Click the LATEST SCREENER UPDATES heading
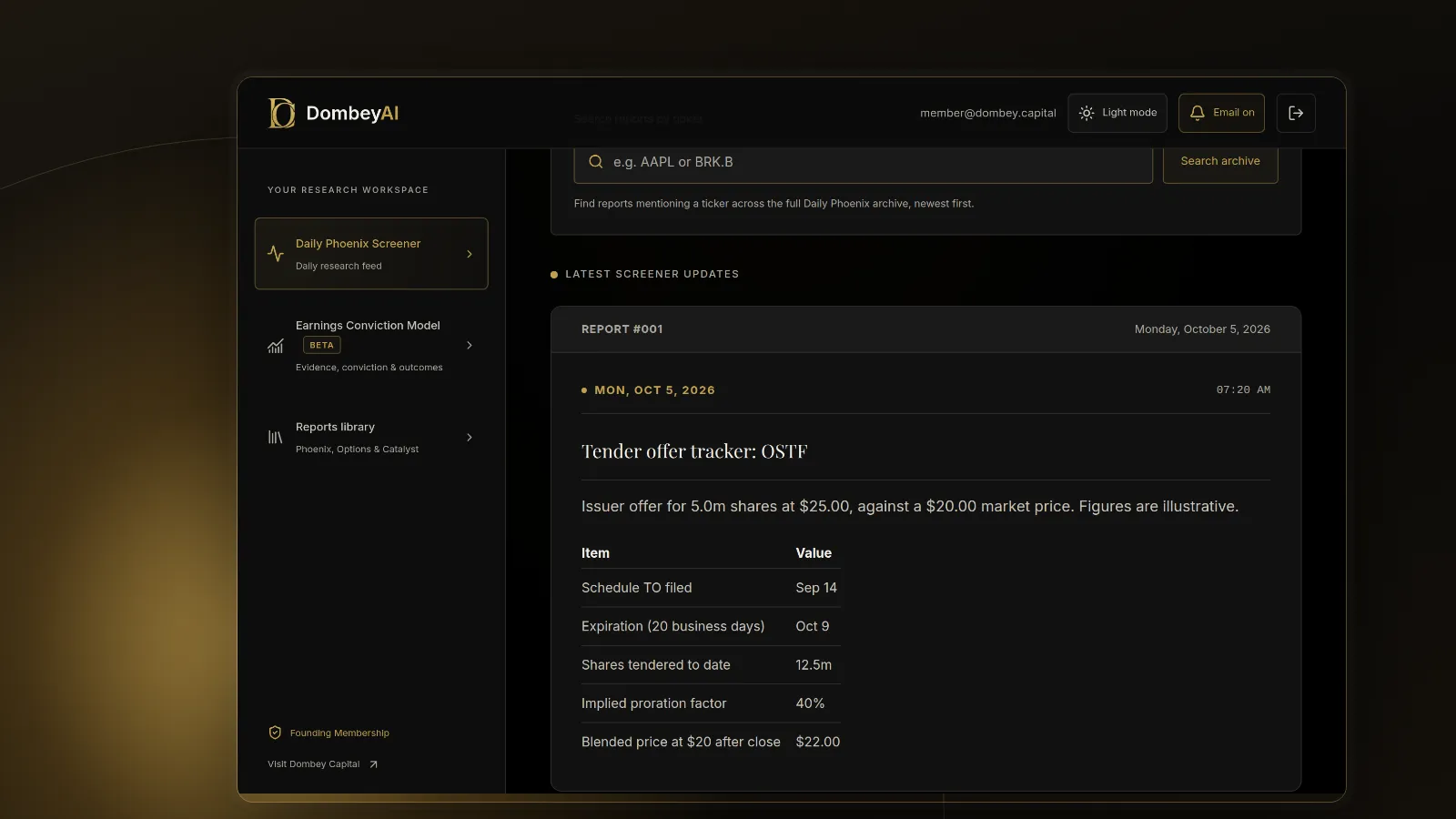This screenshot has height=819, width=1456. tap(652, 274)
